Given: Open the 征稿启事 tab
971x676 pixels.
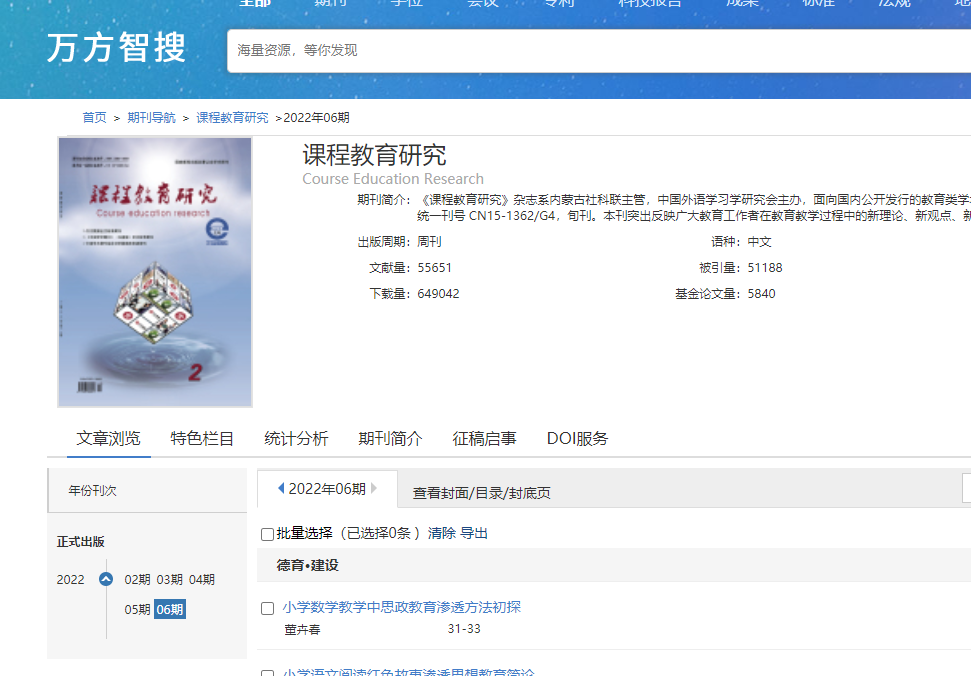Looking at the screenshot, I should coord(484,439).
